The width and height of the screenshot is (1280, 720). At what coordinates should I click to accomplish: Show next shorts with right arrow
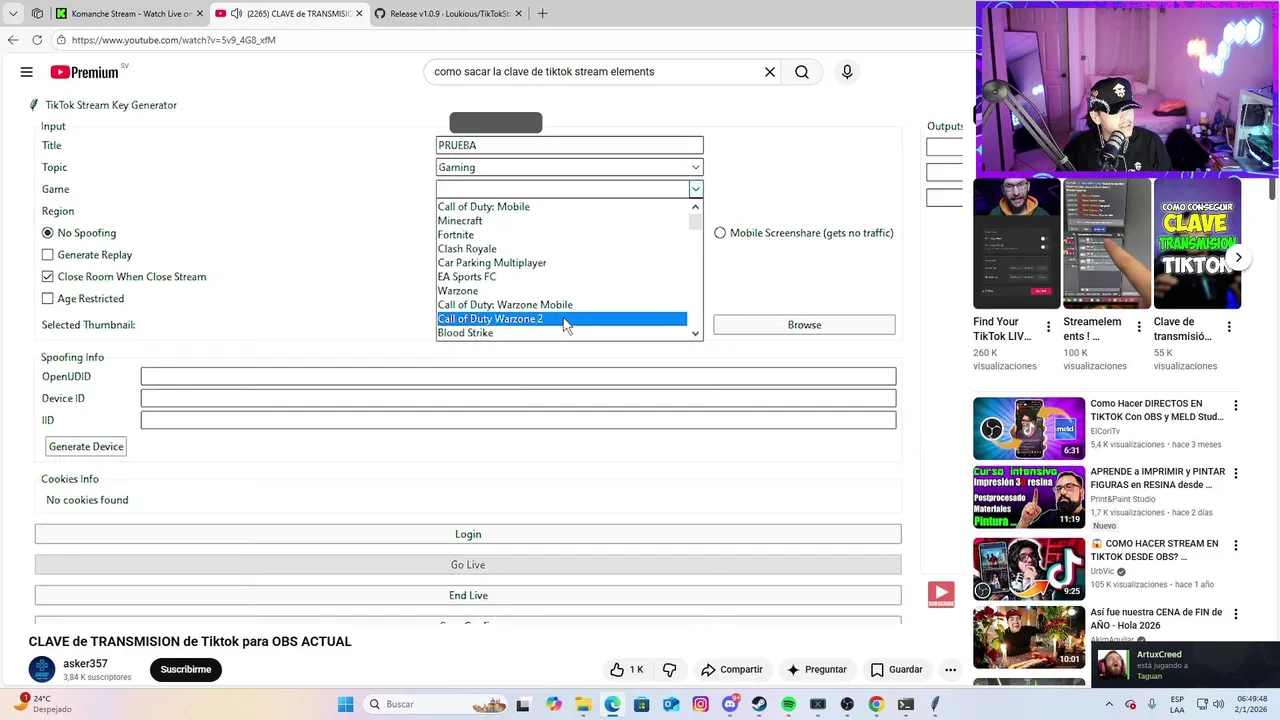[x=1238, y=258]
